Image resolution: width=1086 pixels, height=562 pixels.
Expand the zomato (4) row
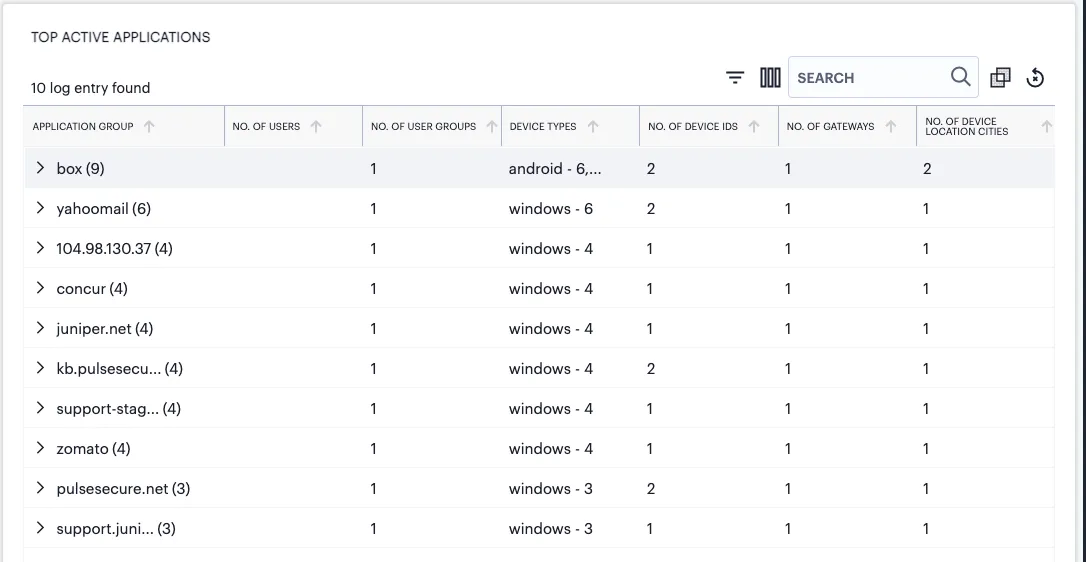pos(40,448)
